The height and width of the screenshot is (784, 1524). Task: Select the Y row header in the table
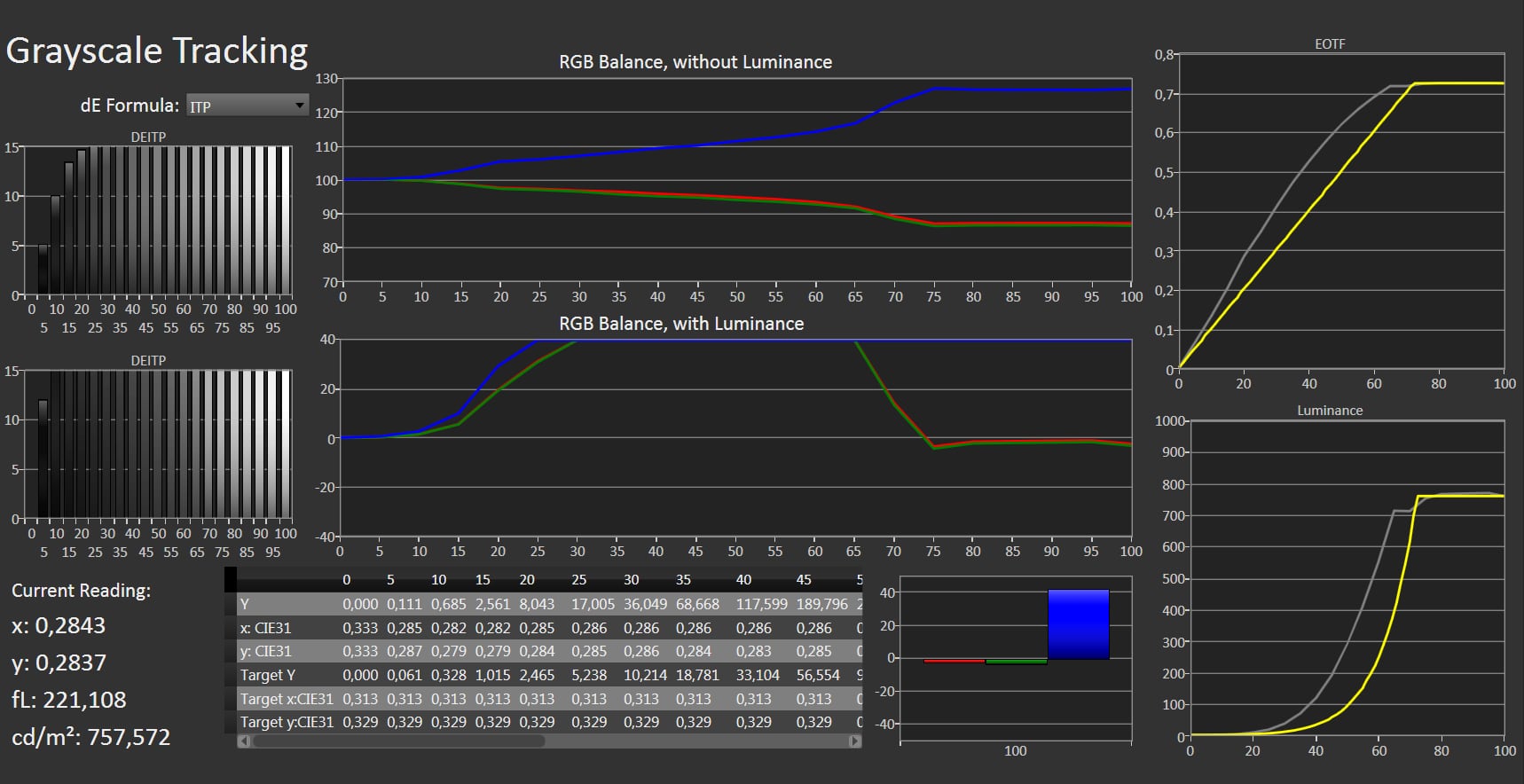click(245, 604)
